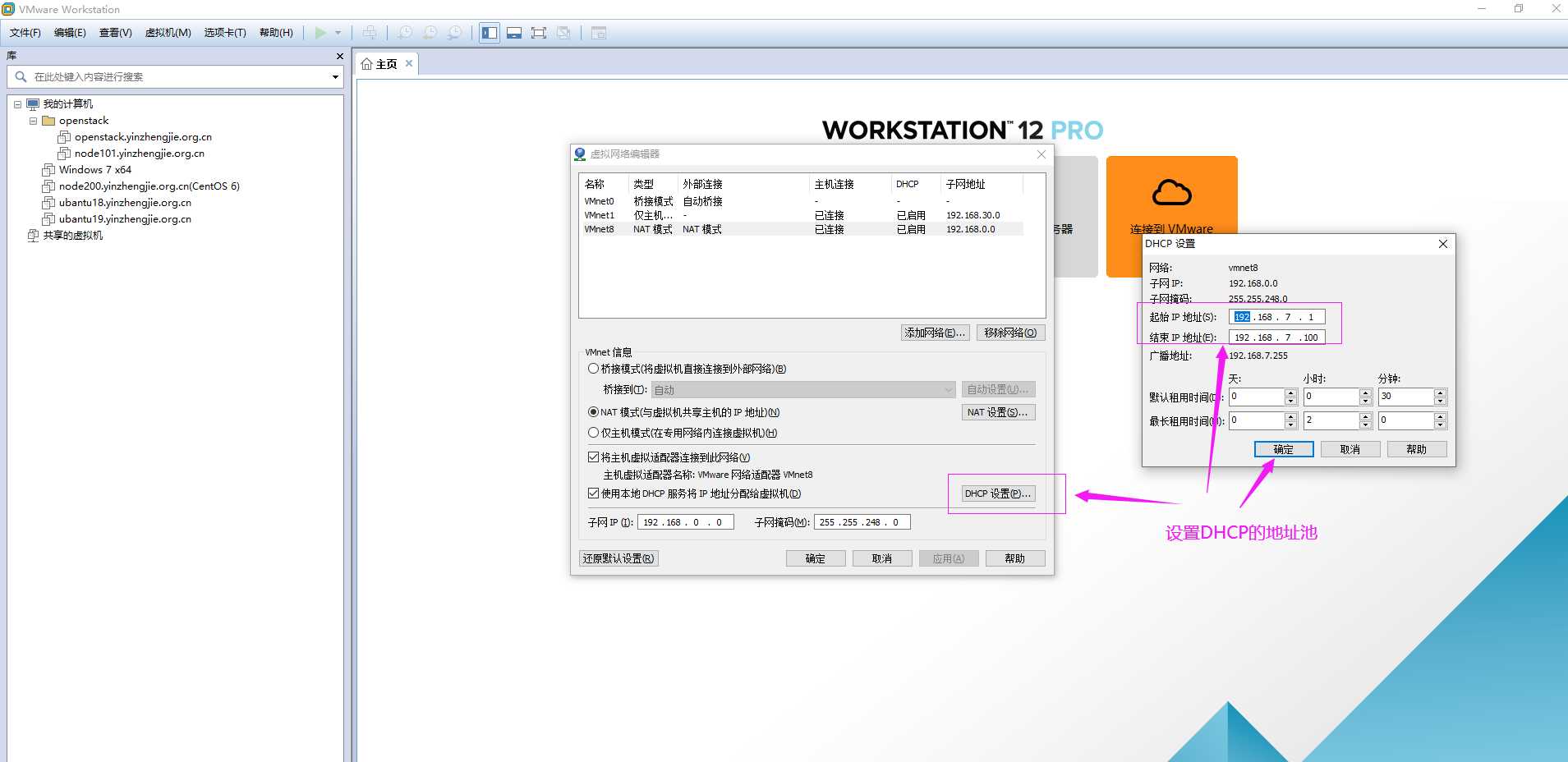Close the DHCP 设置 dialog via X
This screenshot has height=762, width=1568.
[x=1442, y=244]
